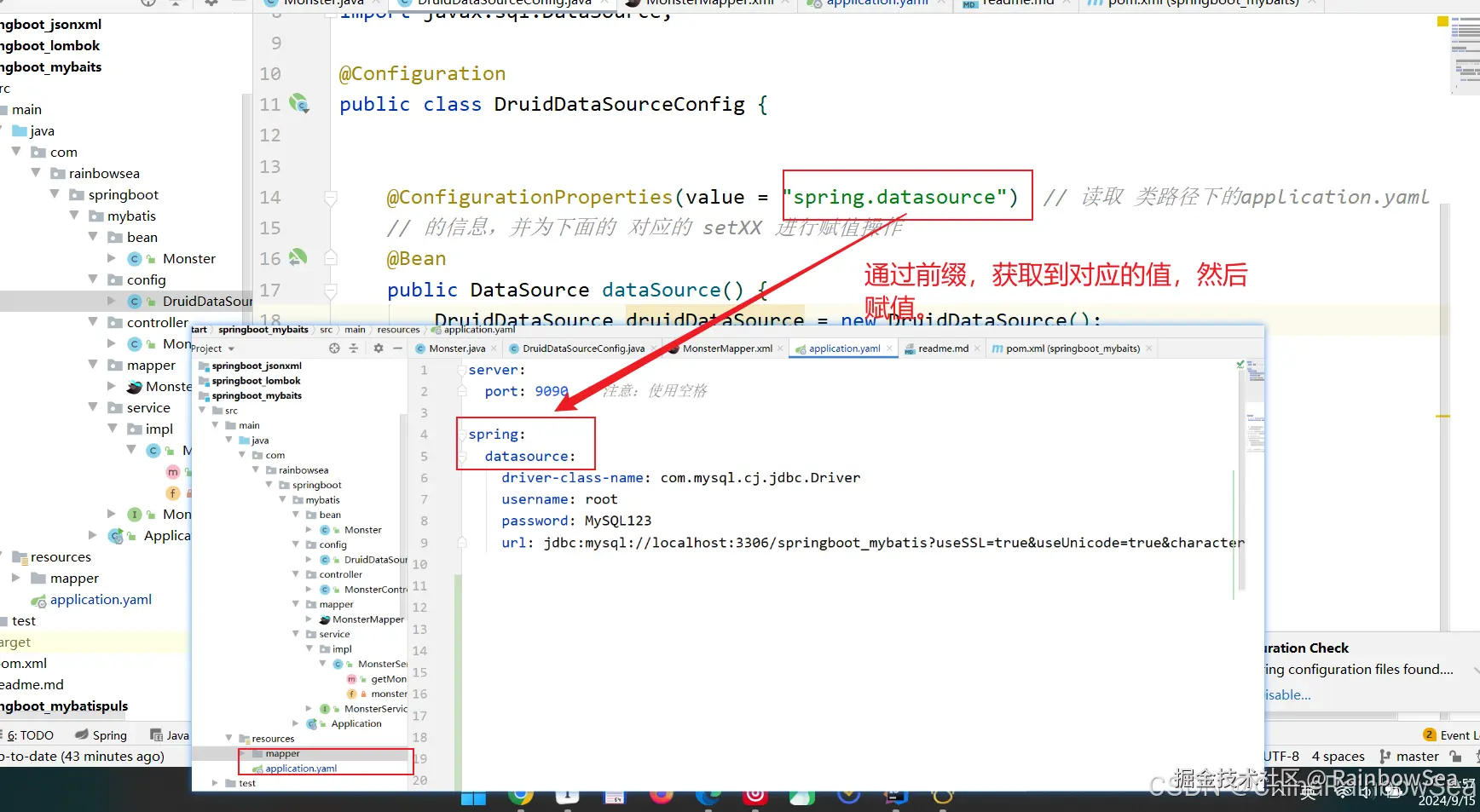
Task: Collapse the src folder in the inset tree
Action: click(x=202, y=411)
